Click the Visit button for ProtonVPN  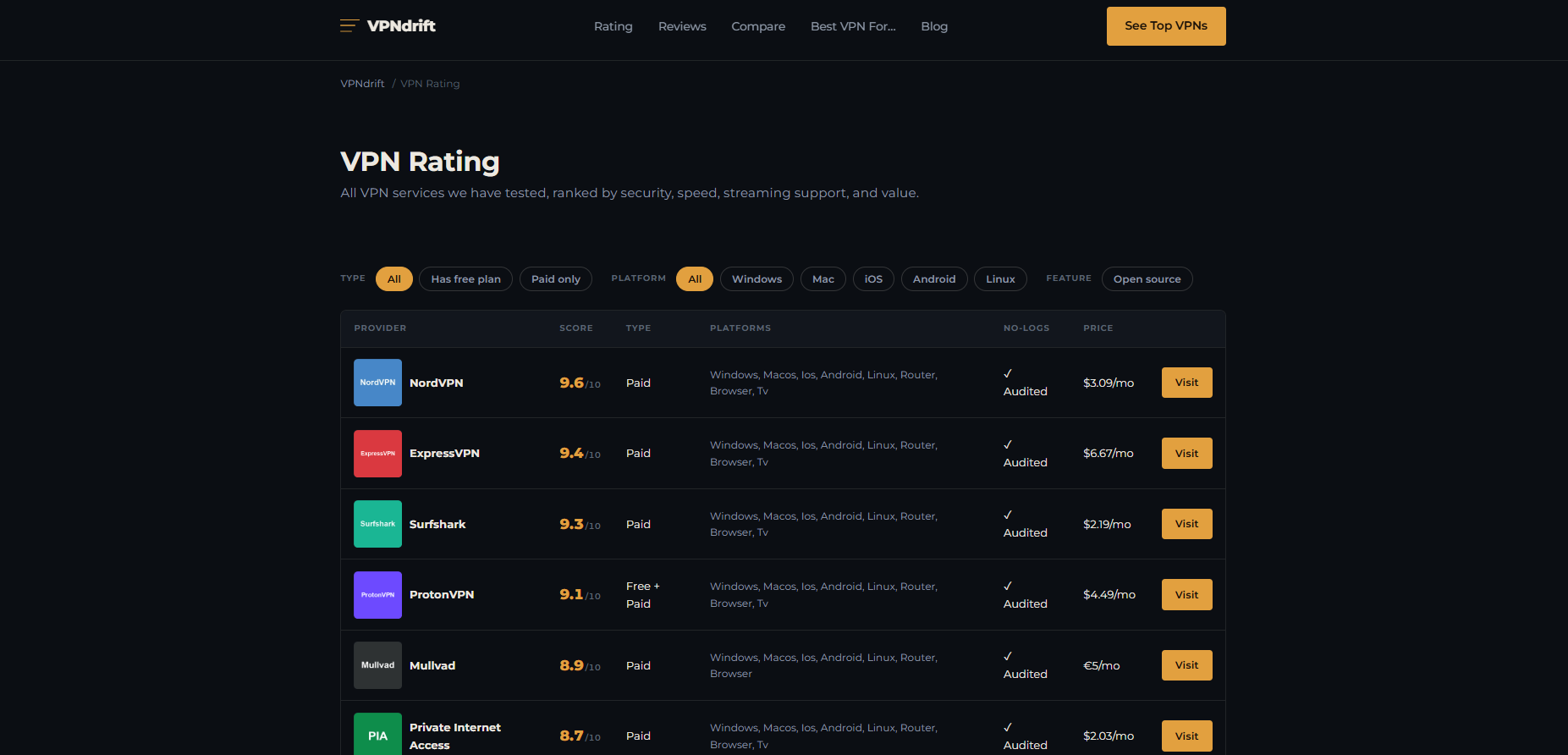point(1186,595)
